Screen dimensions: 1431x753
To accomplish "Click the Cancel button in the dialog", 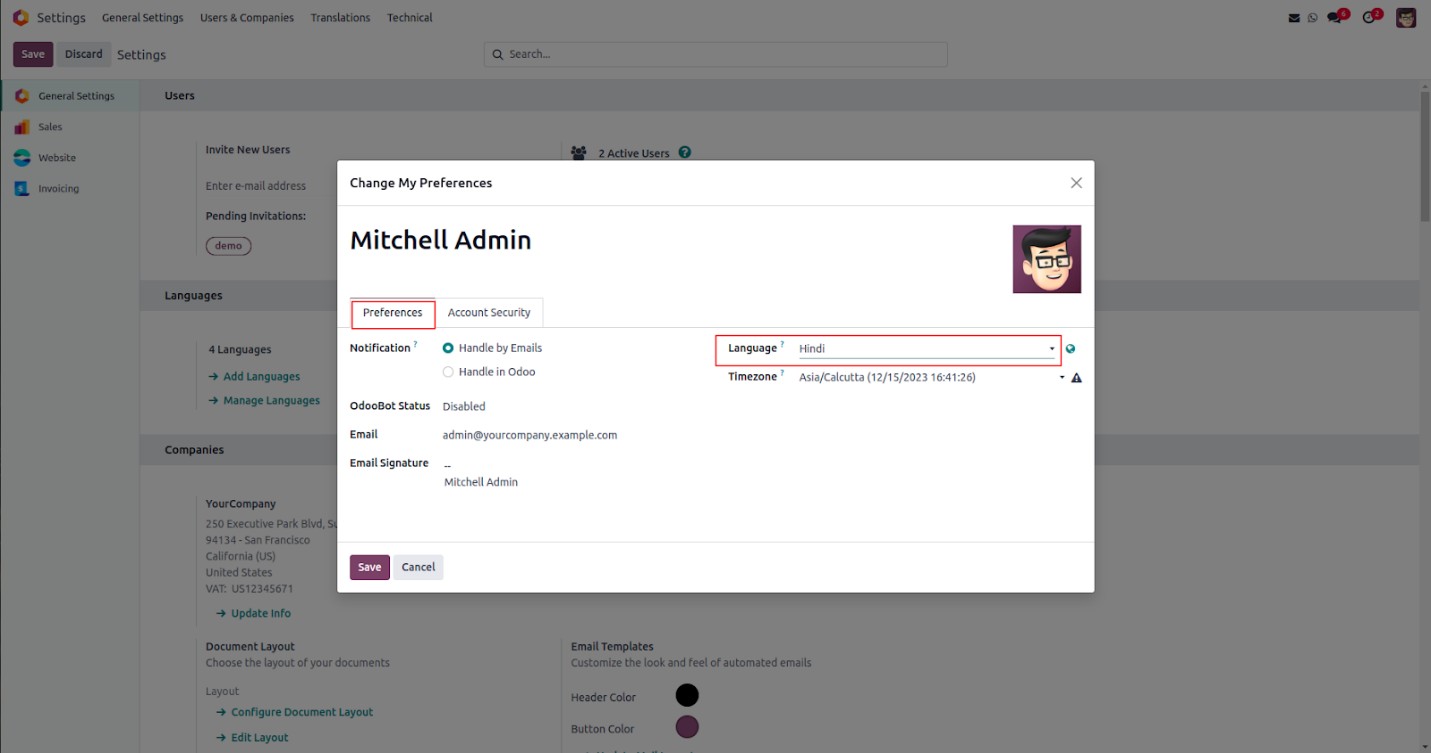I will (x=418, y=567).
